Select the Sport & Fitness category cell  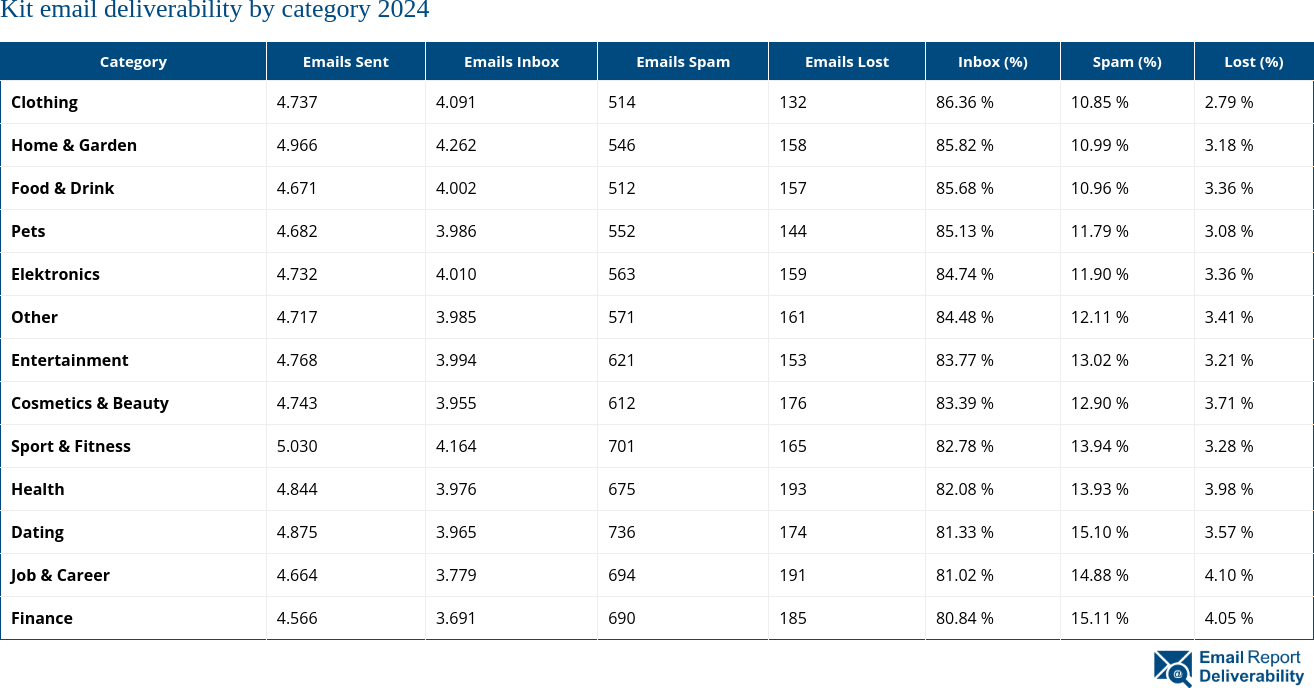pyautogui.click(x=133, y=446)
